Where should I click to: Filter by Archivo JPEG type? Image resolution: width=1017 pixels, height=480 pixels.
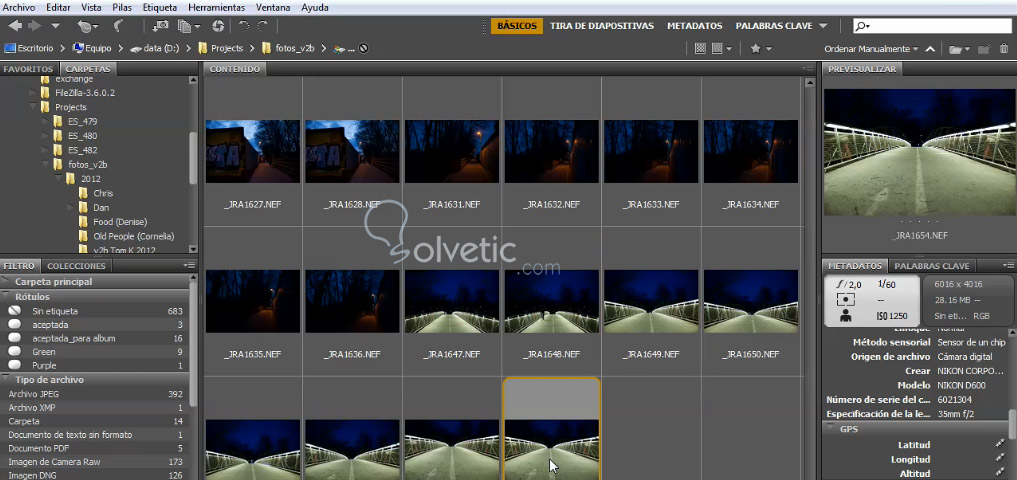(95, 394)
